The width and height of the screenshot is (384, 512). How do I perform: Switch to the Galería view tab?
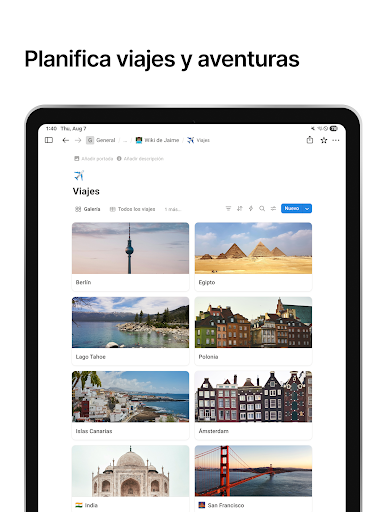pos(88,209)
